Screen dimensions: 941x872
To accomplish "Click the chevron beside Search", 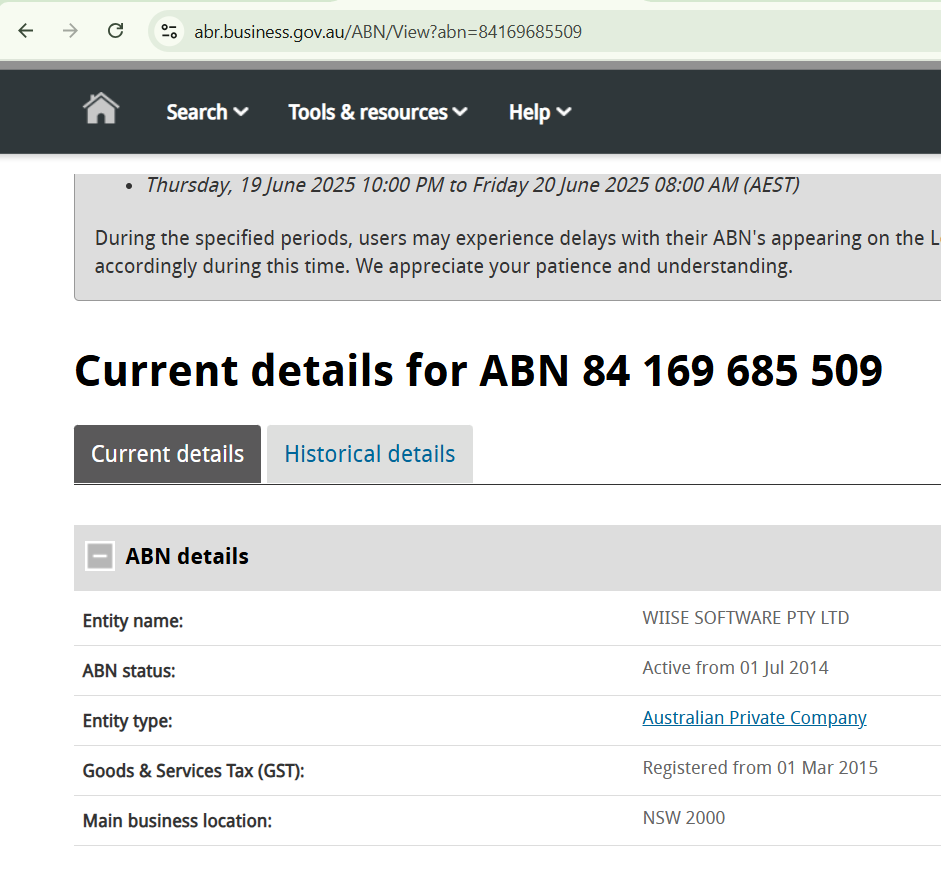I will pos(241,112).
